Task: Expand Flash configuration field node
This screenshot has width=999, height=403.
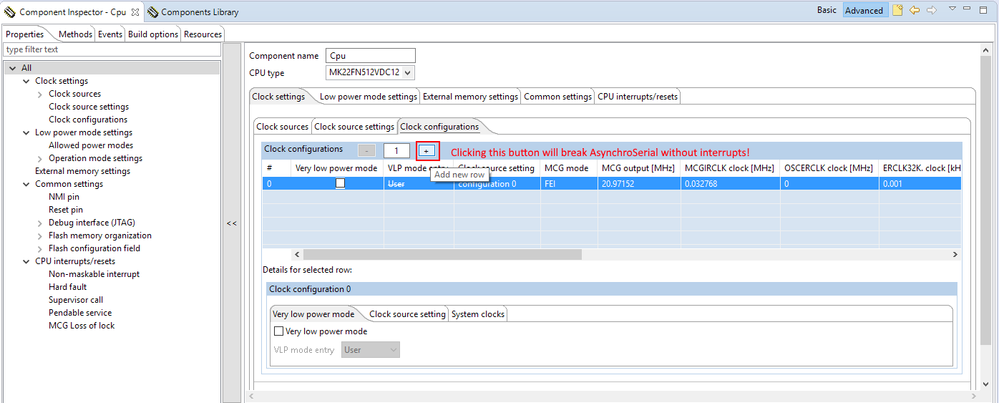Action: pos(40,248)
